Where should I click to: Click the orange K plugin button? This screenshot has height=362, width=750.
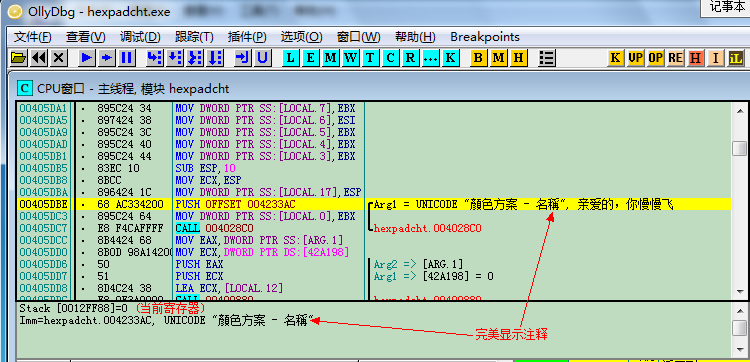click(x=615, y=58)
